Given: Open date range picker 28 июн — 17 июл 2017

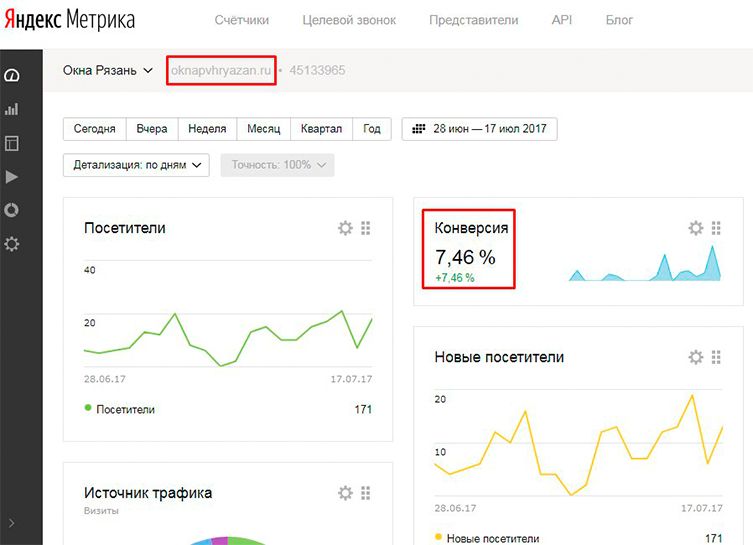Looking at the screenshot, I should tap(479, 129).
